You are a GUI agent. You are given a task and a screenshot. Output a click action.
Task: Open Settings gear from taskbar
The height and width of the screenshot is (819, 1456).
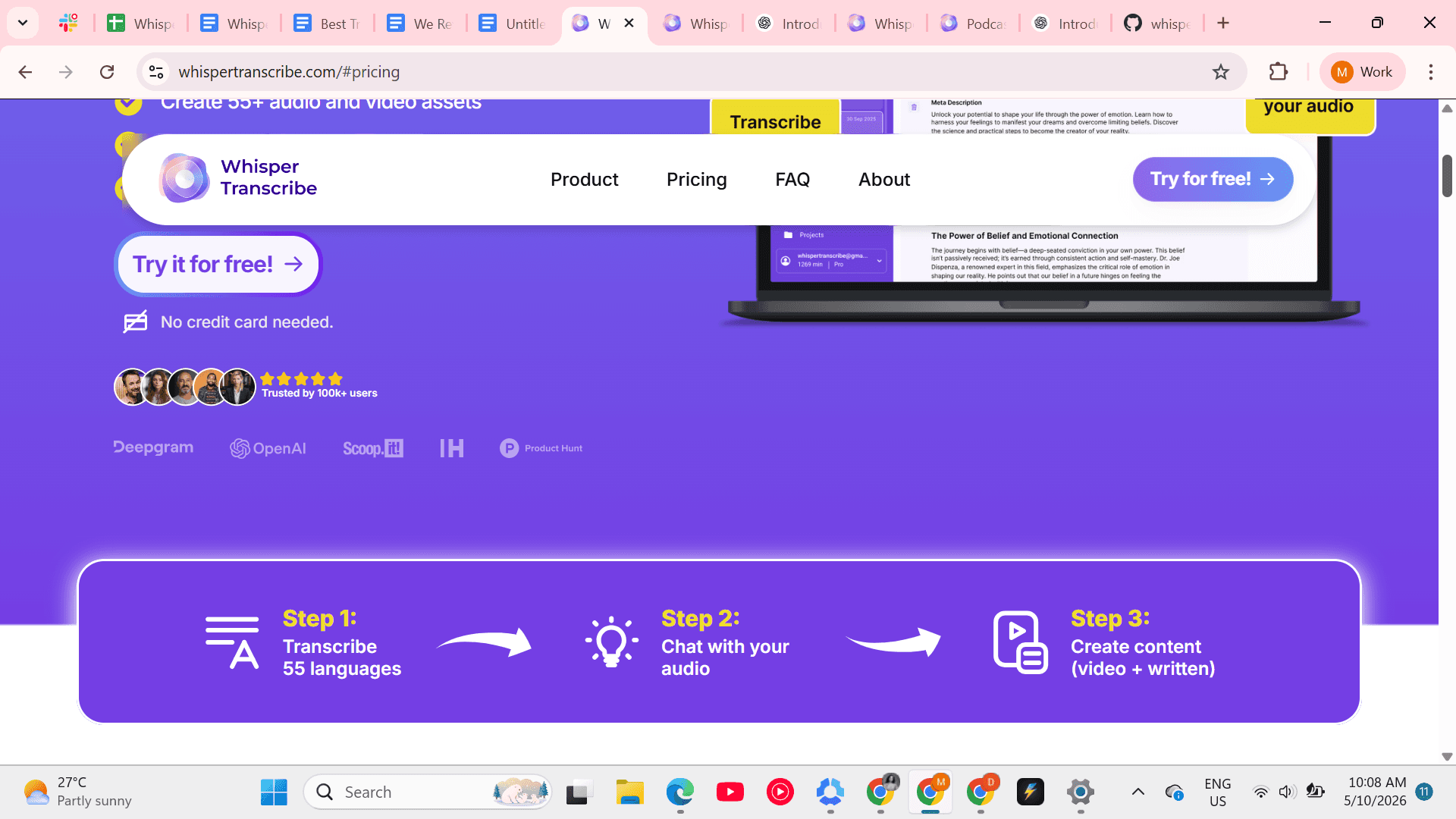click(x=1081, y=792)
